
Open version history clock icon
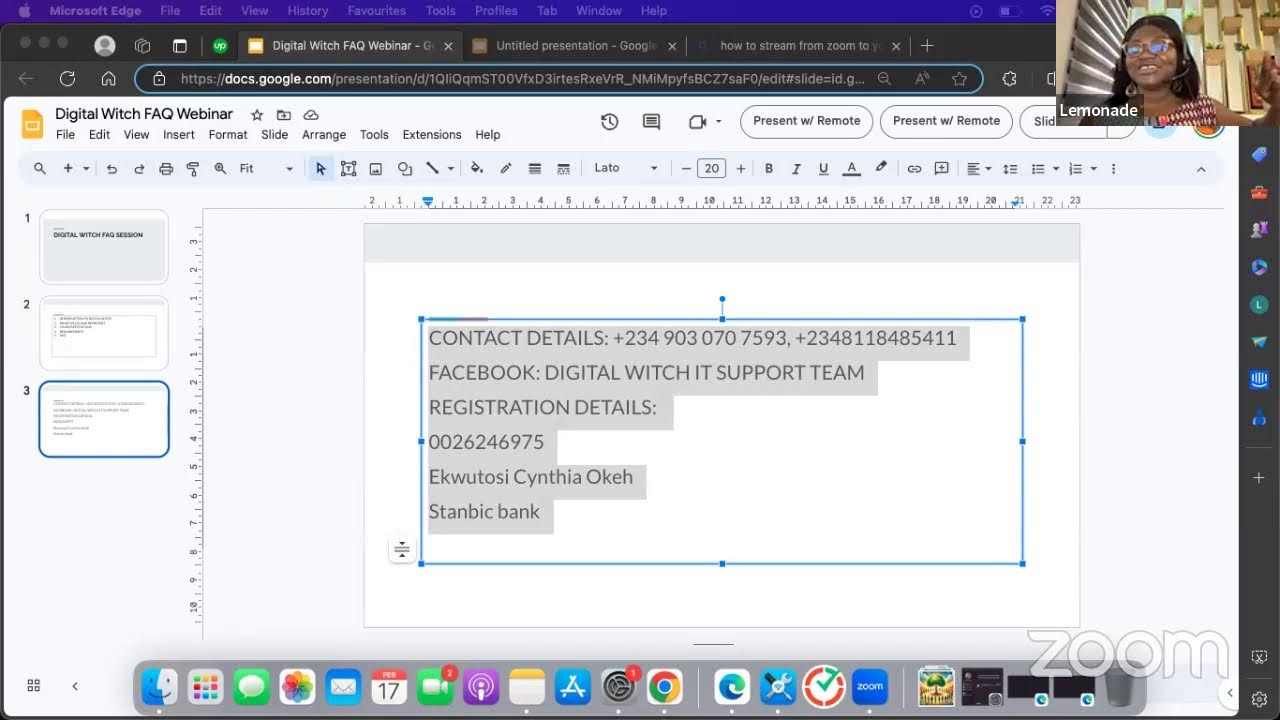(x=609, y=122)
